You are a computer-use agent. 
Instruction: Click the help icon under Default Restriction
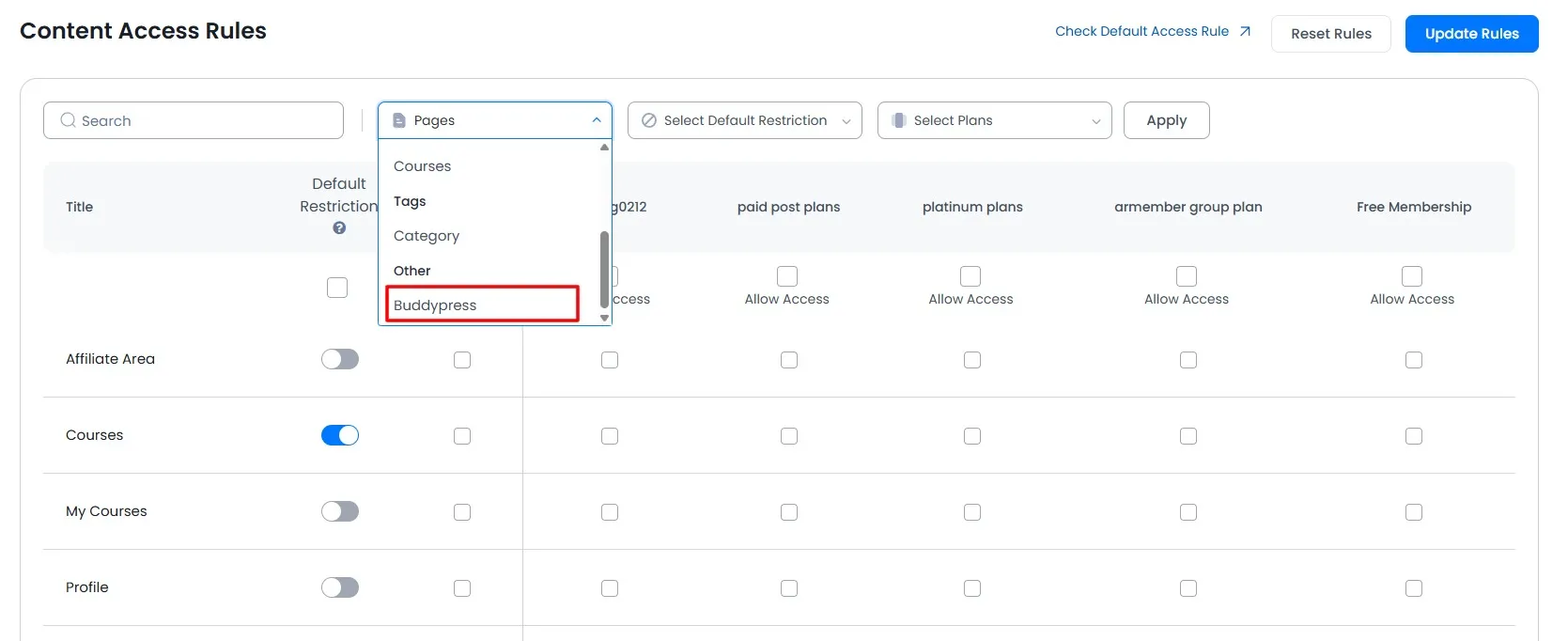pyautogui.click(x=339, y=228)
